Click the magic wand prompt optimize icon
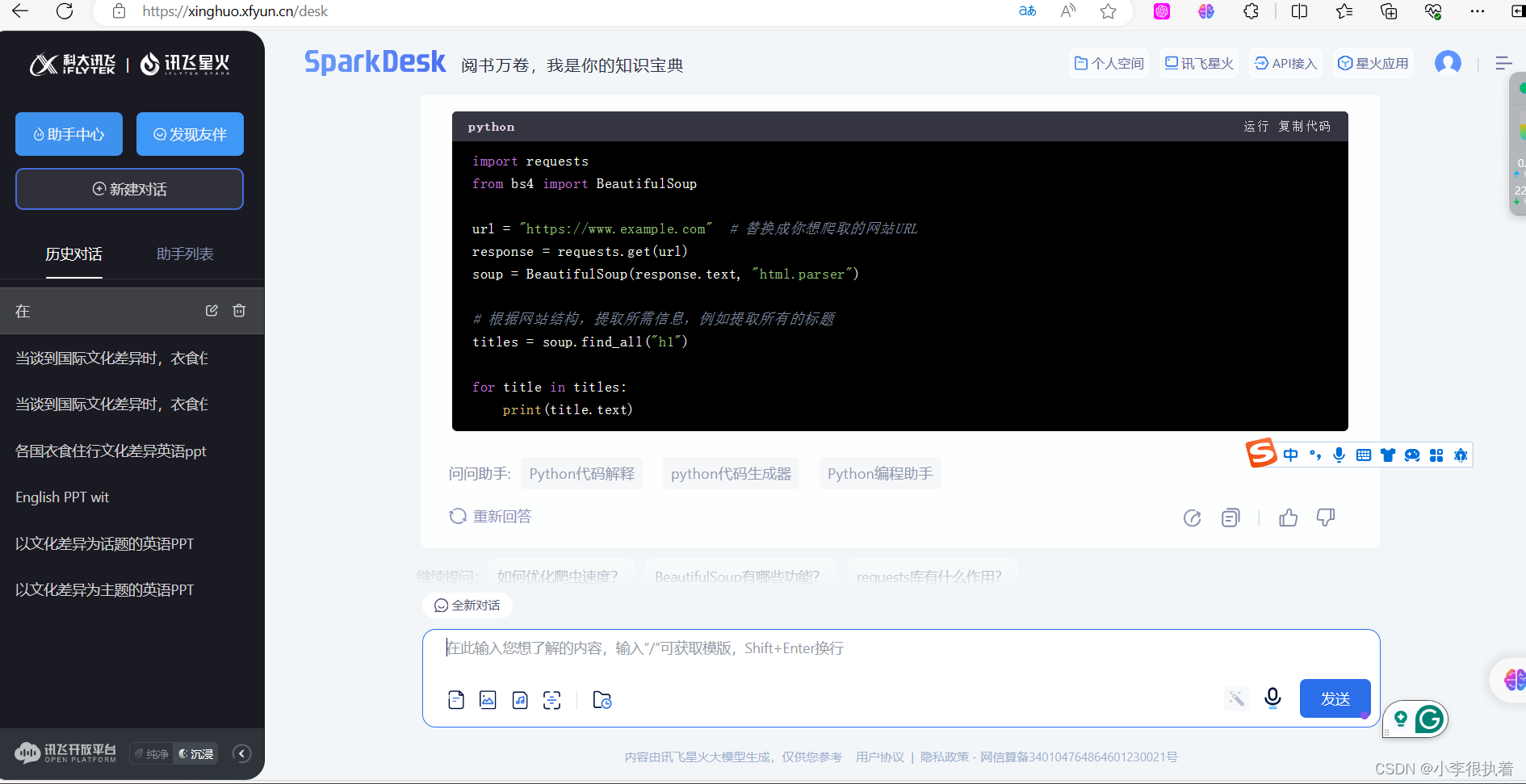Screen dimensions: 1526x784 tap(1236, 698)
